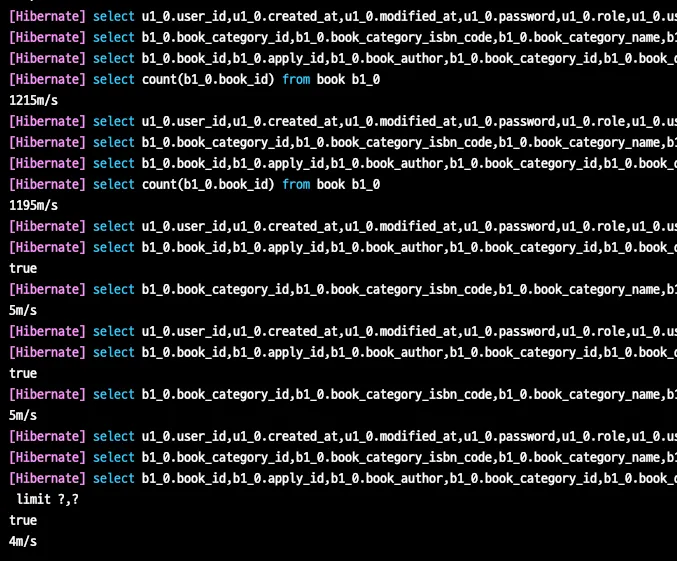Select the count query directly above 1195m/s
677x561 pixels.
pos(194,184)
